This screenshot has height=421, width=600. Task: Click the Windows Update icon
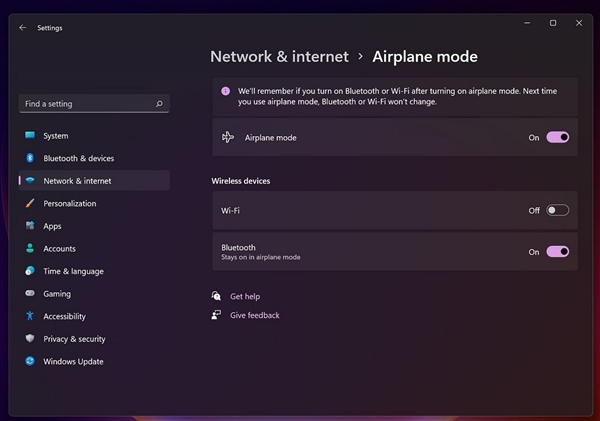[x=30, y=361]
